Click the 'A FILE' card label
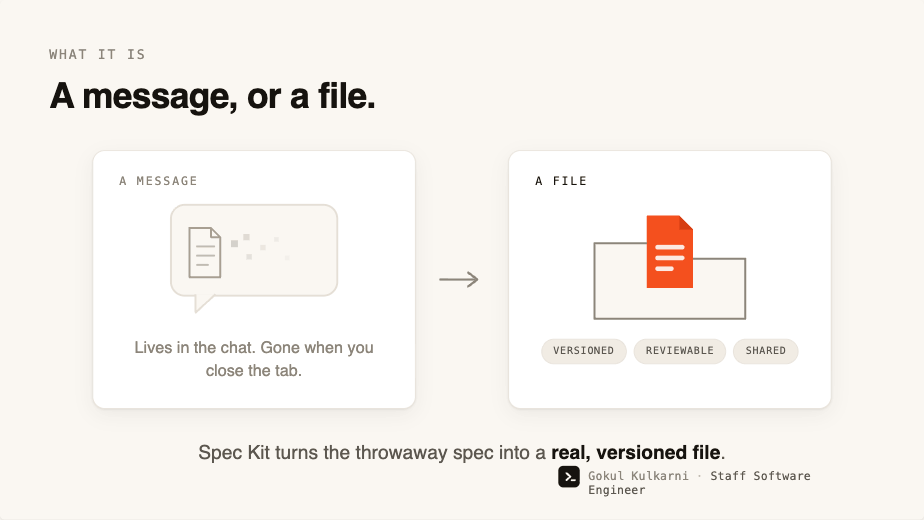The height and width of the screenshot is (520, 924). (x=560, y=181)
